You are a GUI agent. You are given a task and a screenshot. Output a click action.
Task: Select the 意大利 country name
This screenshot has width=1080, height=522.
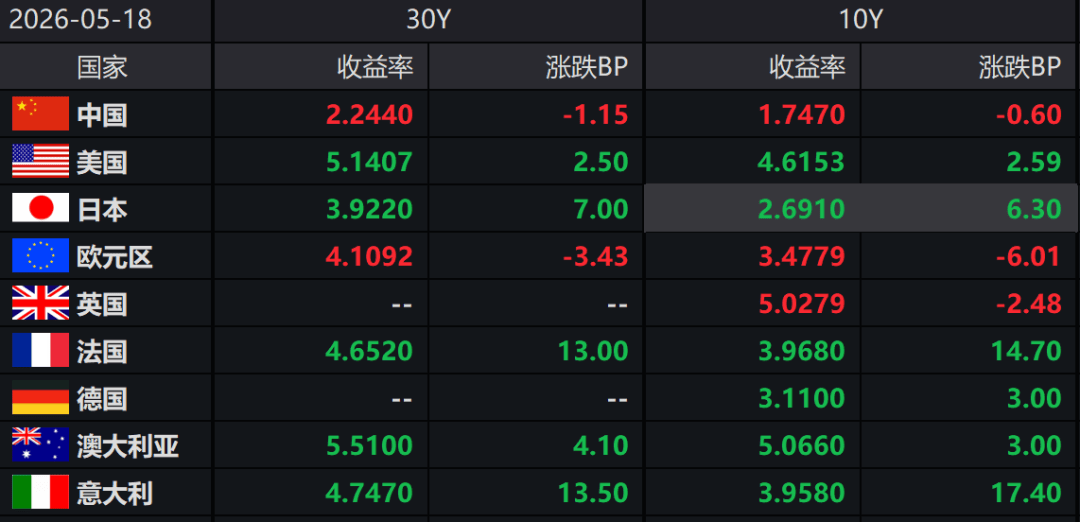(x=114, y=493)
